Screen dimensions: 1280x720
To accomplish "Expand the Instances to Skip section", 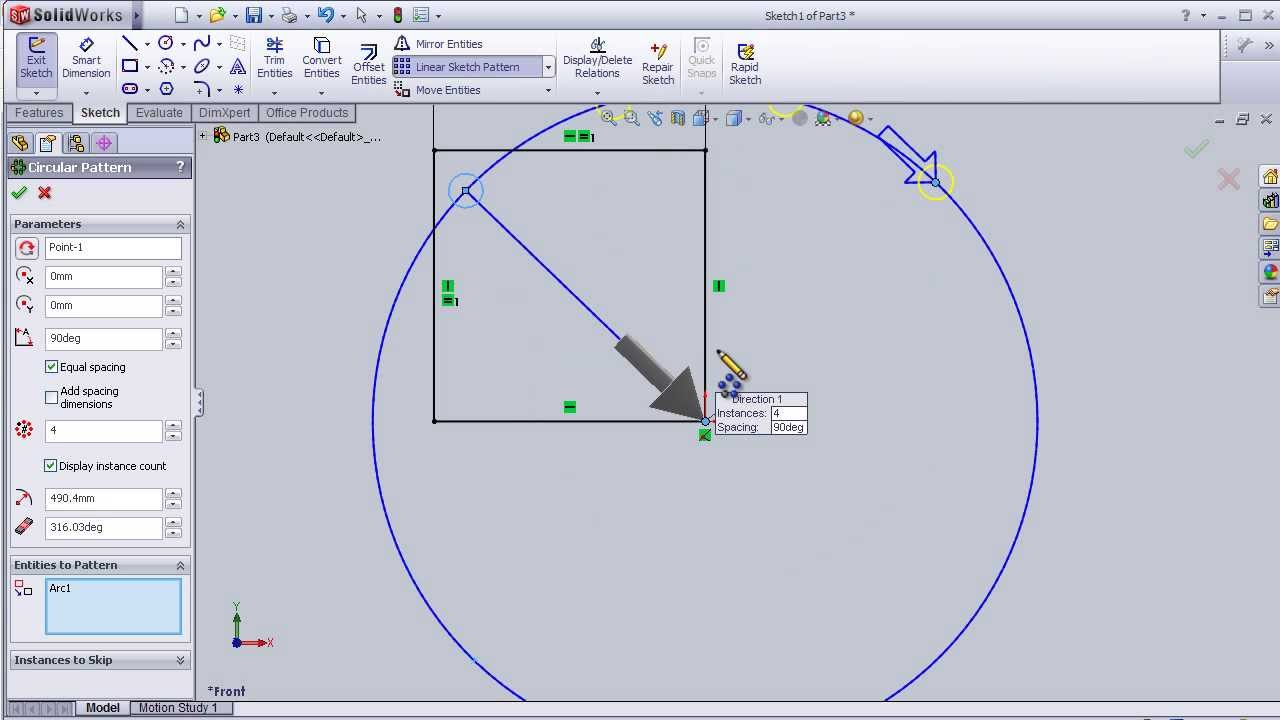I will [x=180, y=660].
